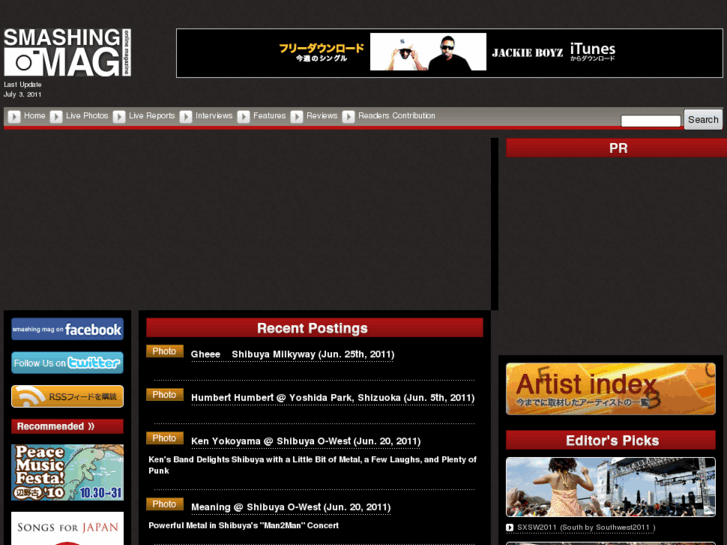The height and width of the screenshot is (545, 727).
Task: Open the Features menu item
Action: 269,115
